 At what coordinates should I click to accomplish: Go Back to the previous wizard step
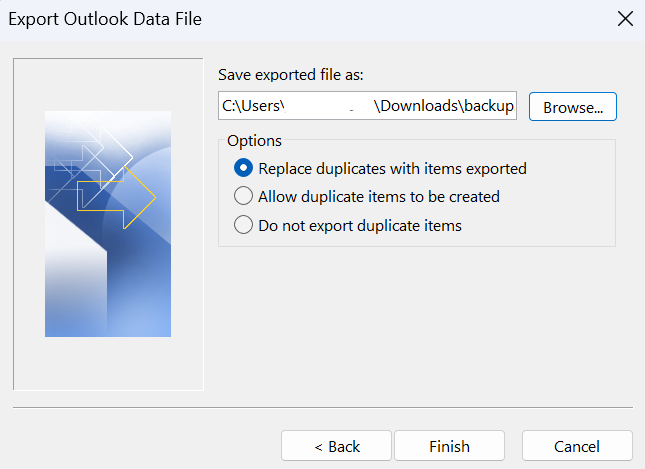tap(337, 446)
